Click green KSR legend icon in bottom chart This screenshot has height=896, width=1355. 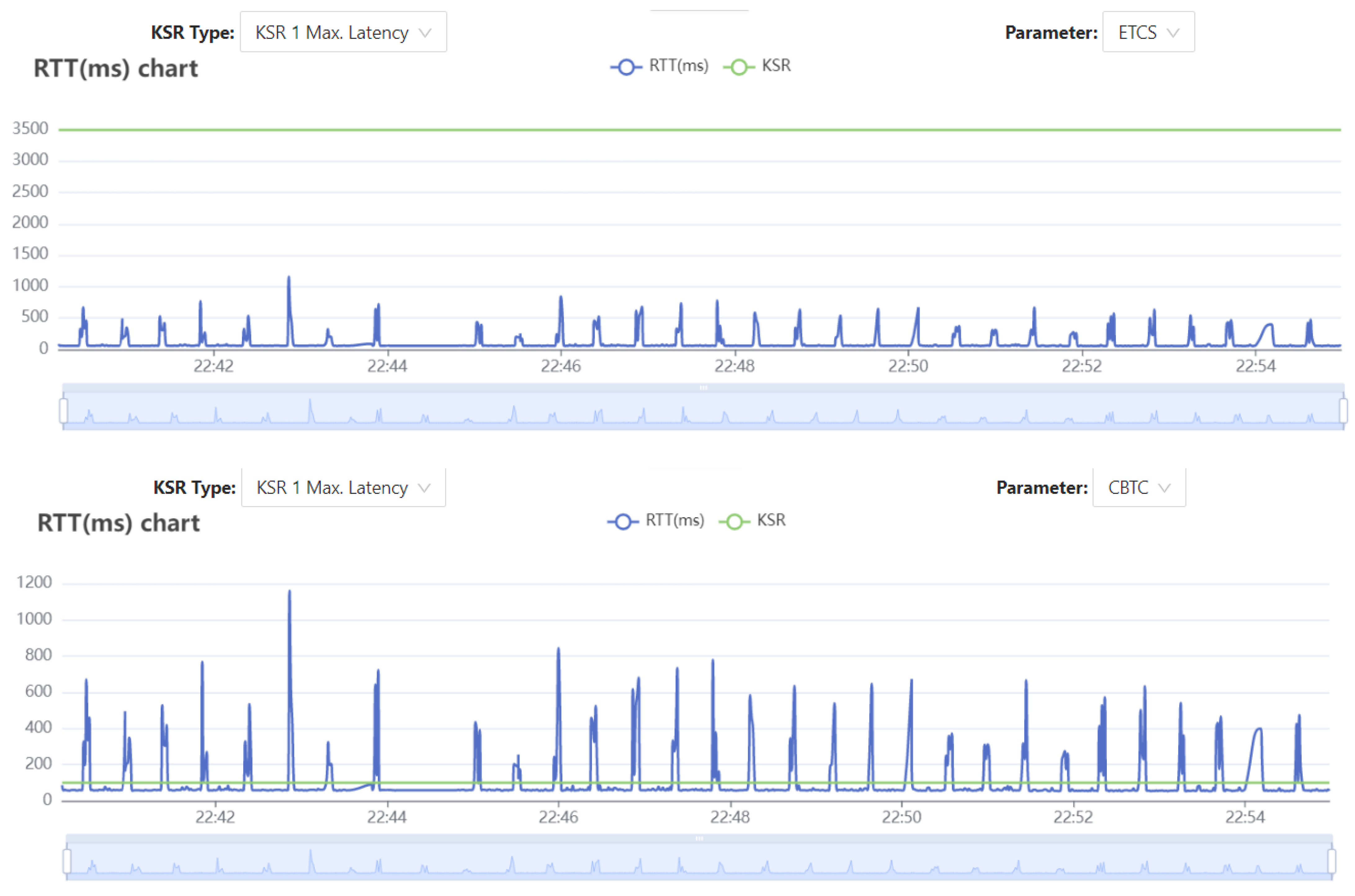tap(735, 521)
